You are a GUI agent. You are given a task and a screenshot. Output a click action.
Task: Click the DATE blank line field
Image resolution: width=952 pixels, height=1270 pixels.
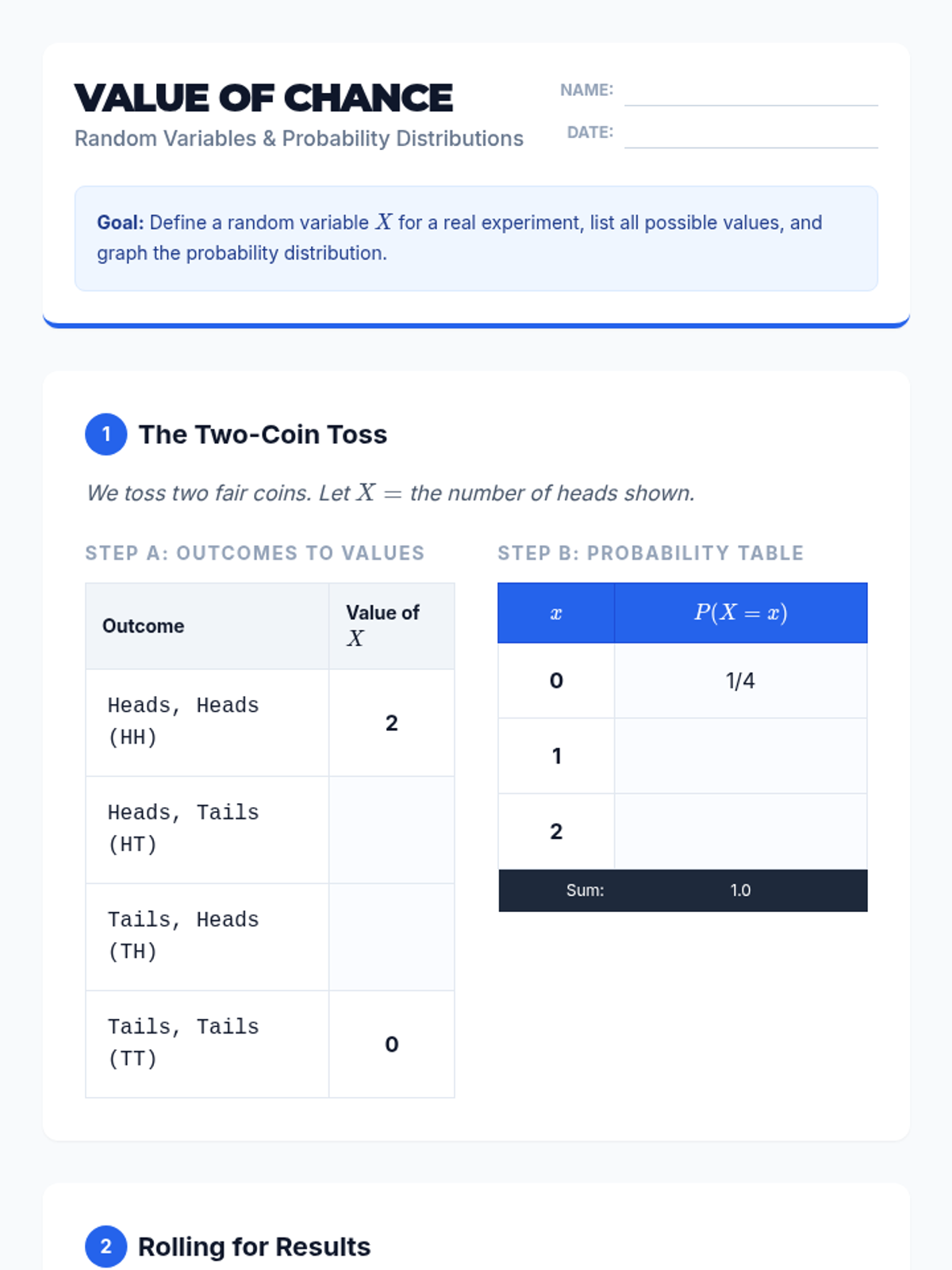pos(750,135)
